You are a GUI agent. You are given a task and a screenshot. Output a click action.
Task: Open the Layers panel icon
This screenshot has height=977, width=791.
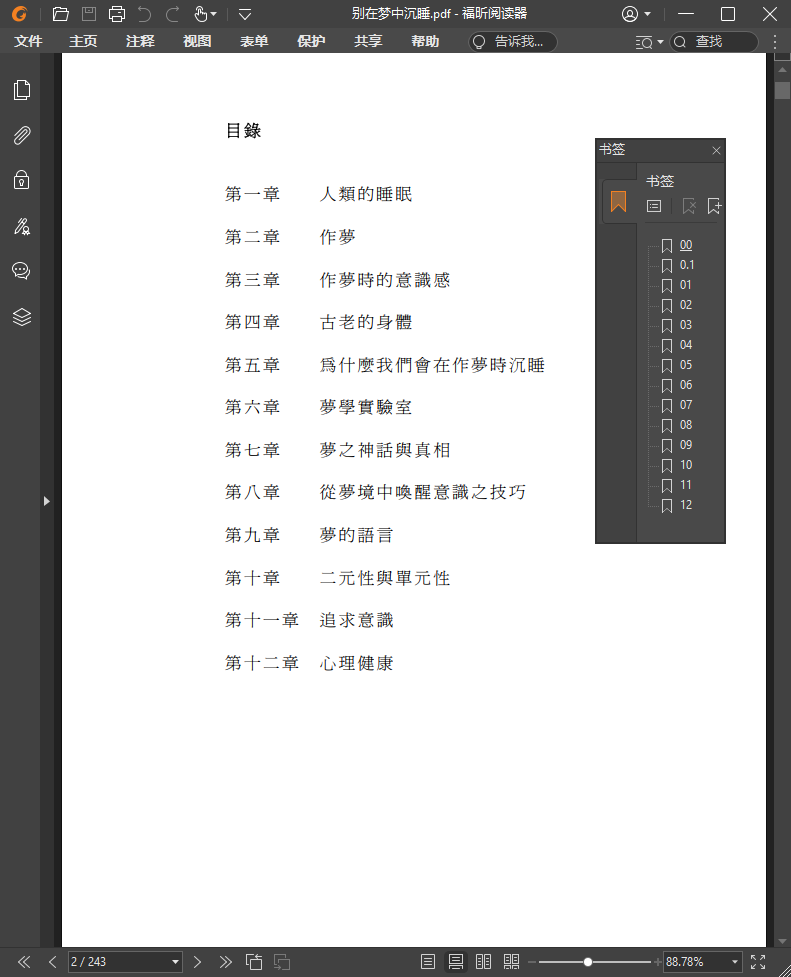(21, 317)
